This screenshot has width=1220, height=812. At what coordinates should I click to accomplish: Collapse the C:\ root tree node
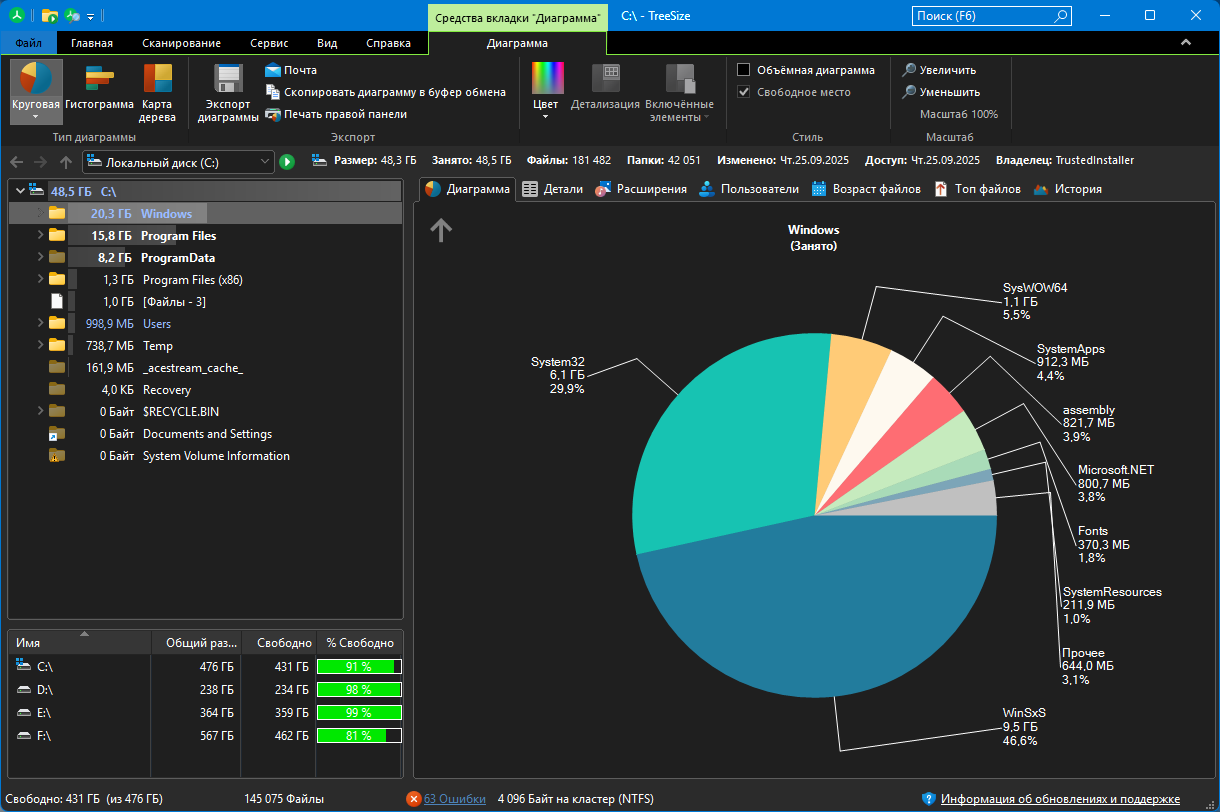[x=20, y=190]
